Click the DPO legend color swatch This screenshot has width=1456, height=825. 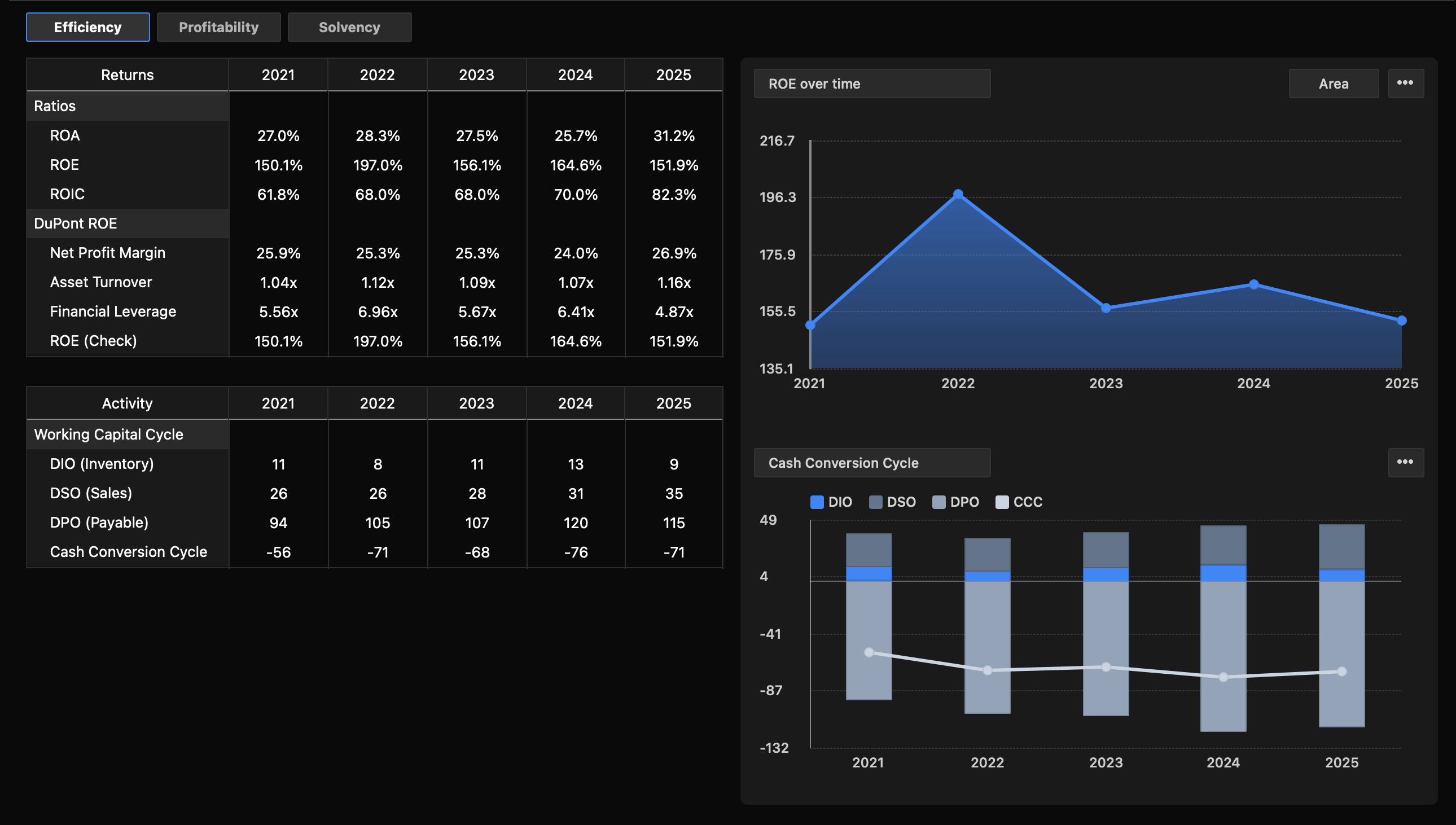pos(940,502)
